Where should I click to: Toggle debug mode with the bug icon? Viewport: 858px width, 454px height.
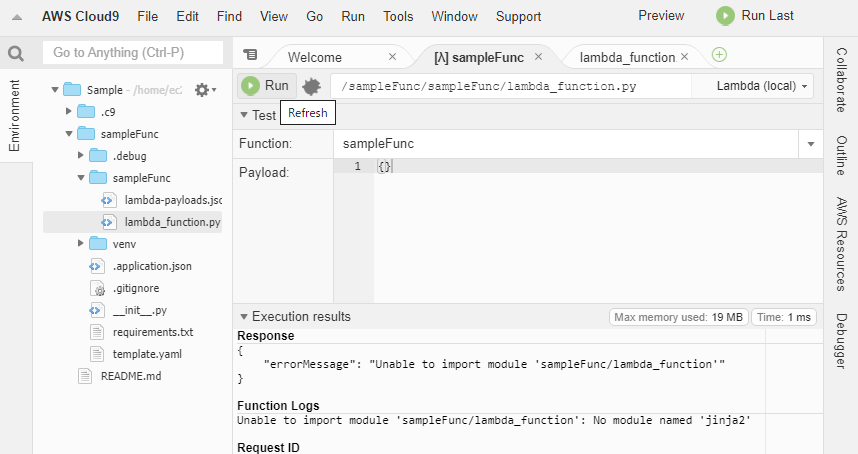click(311, 86)
